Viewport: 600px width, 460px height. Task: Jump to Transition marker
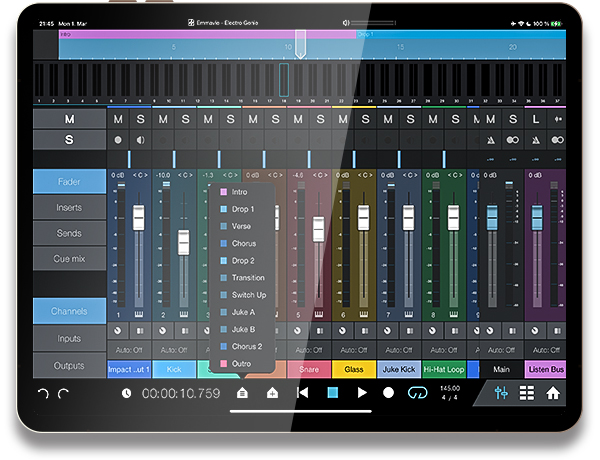pos(242,278)
